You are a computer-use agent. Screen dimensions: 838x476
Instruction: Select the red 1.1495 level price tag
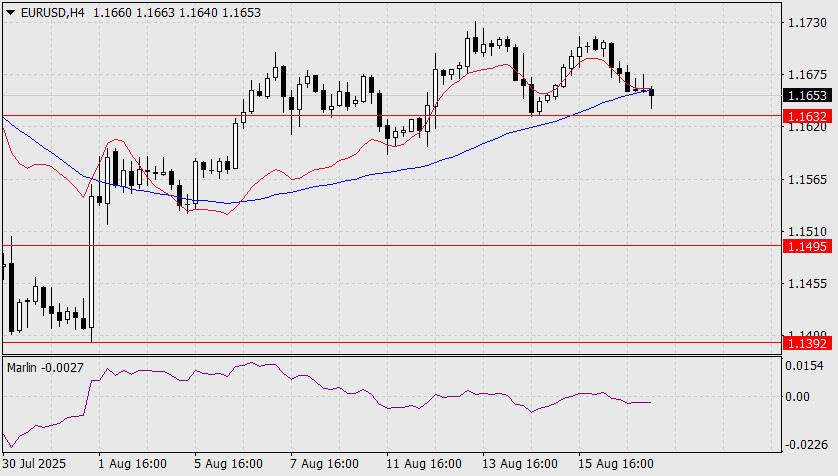808,246
